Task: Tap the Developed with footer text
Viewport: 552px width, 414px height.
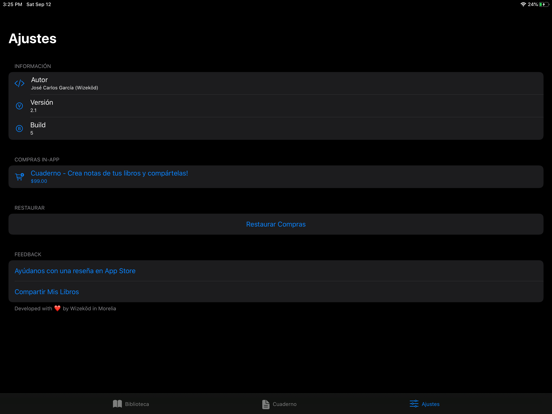Action: pyautogui.click(x=65, y=308)
